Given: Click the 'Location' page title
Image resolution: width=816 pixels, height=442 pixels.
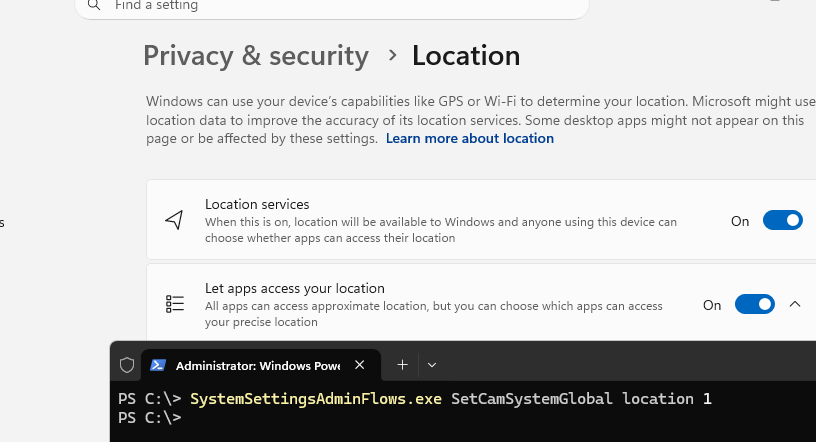Looking at the screenshot, I should [466, 56].
